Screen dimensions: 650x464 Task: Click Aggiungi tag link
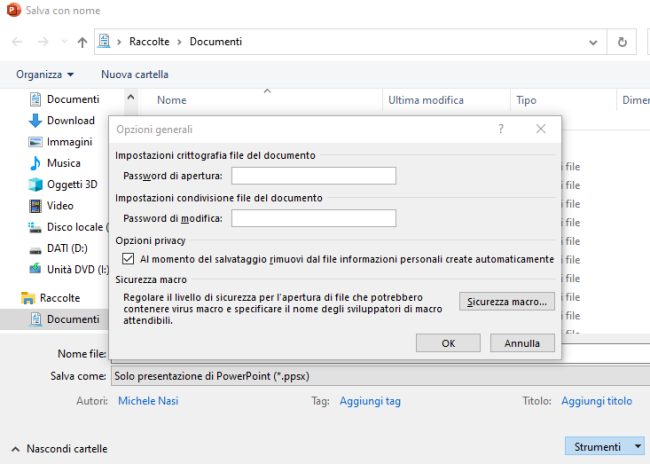coord(370,401)
